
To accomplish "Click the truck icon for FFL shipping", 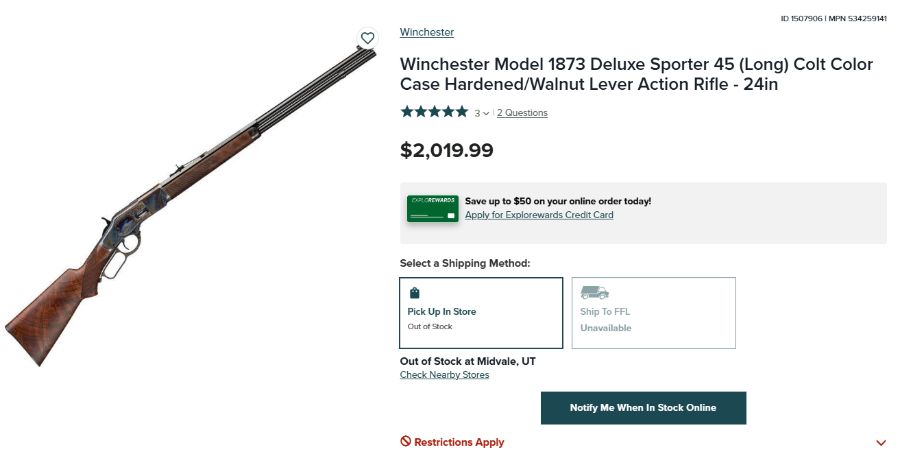I will pos(594,293).
